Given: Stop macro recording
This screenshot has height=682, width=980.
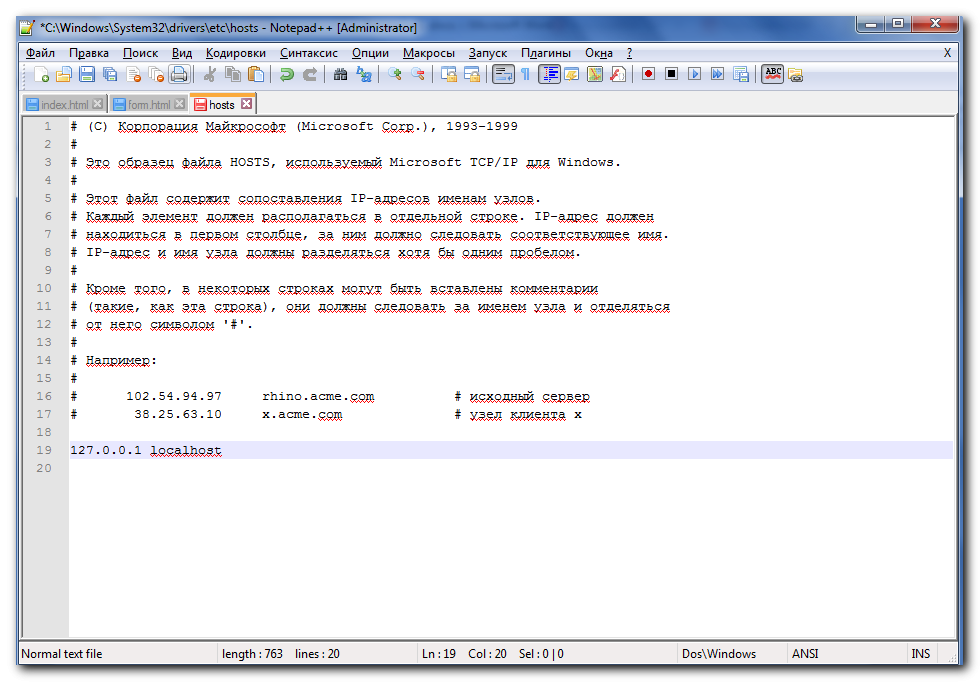Looking at the screenshot, I should tap(672, 74).
